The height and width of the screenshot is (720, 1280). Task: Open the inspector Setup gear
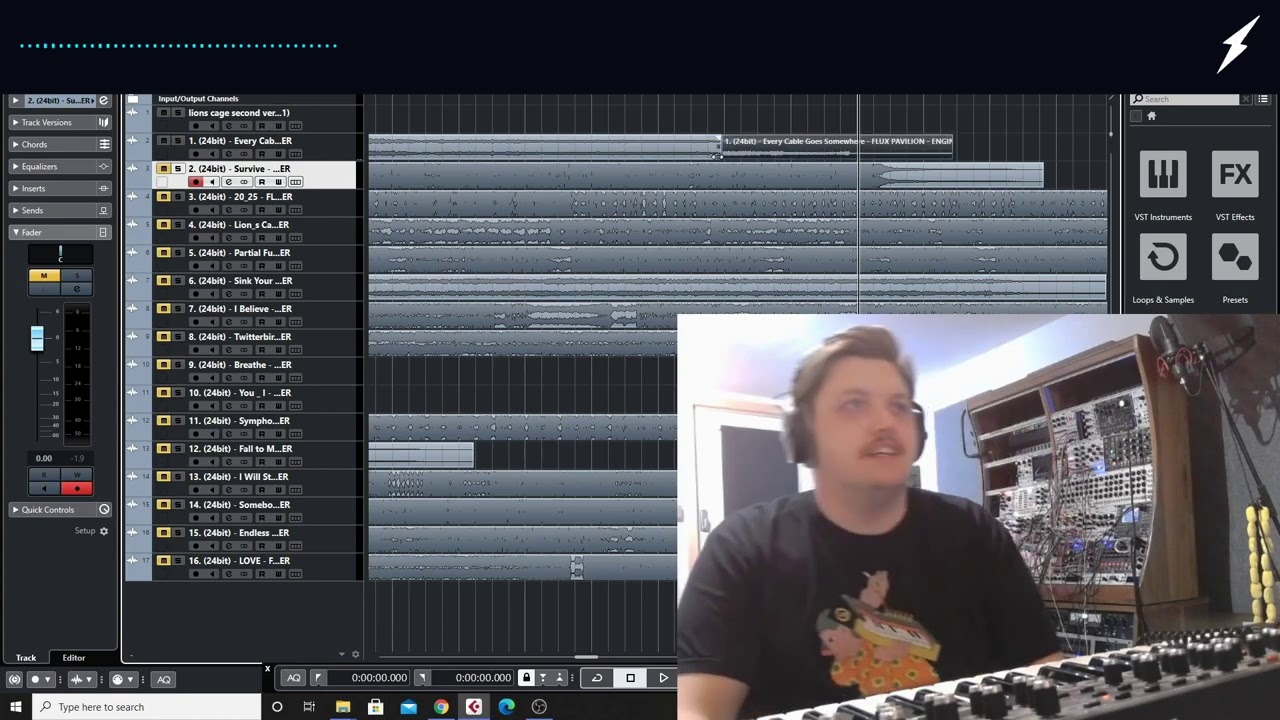[x=103, y=531]
